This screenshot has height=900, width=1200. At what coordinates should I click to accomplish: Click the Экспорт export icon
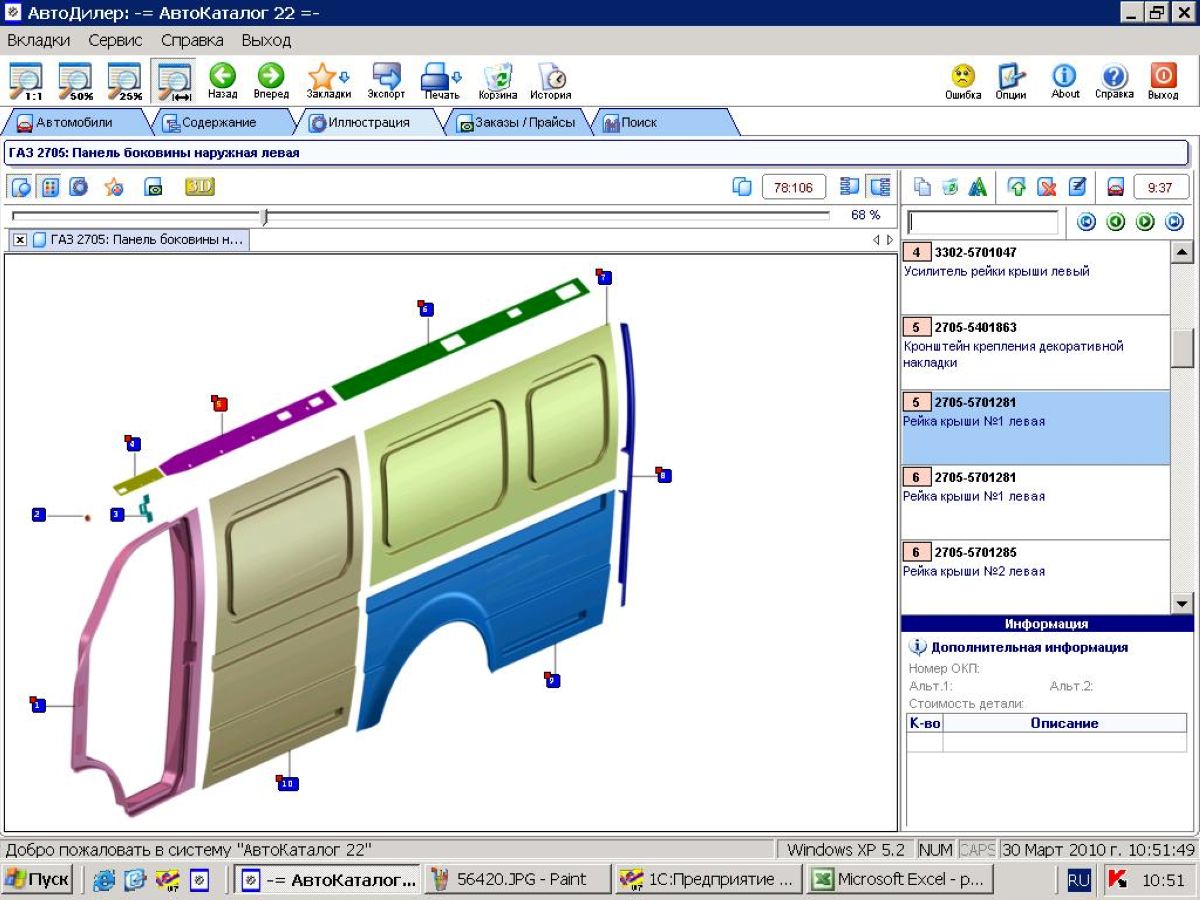[x=386, y=81]
